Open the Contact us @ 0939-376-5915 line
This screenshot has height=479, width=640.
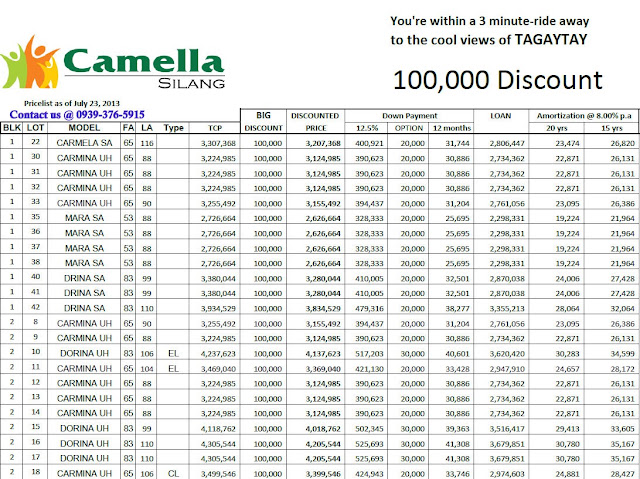pyautogui.click(x=77, y=115)
